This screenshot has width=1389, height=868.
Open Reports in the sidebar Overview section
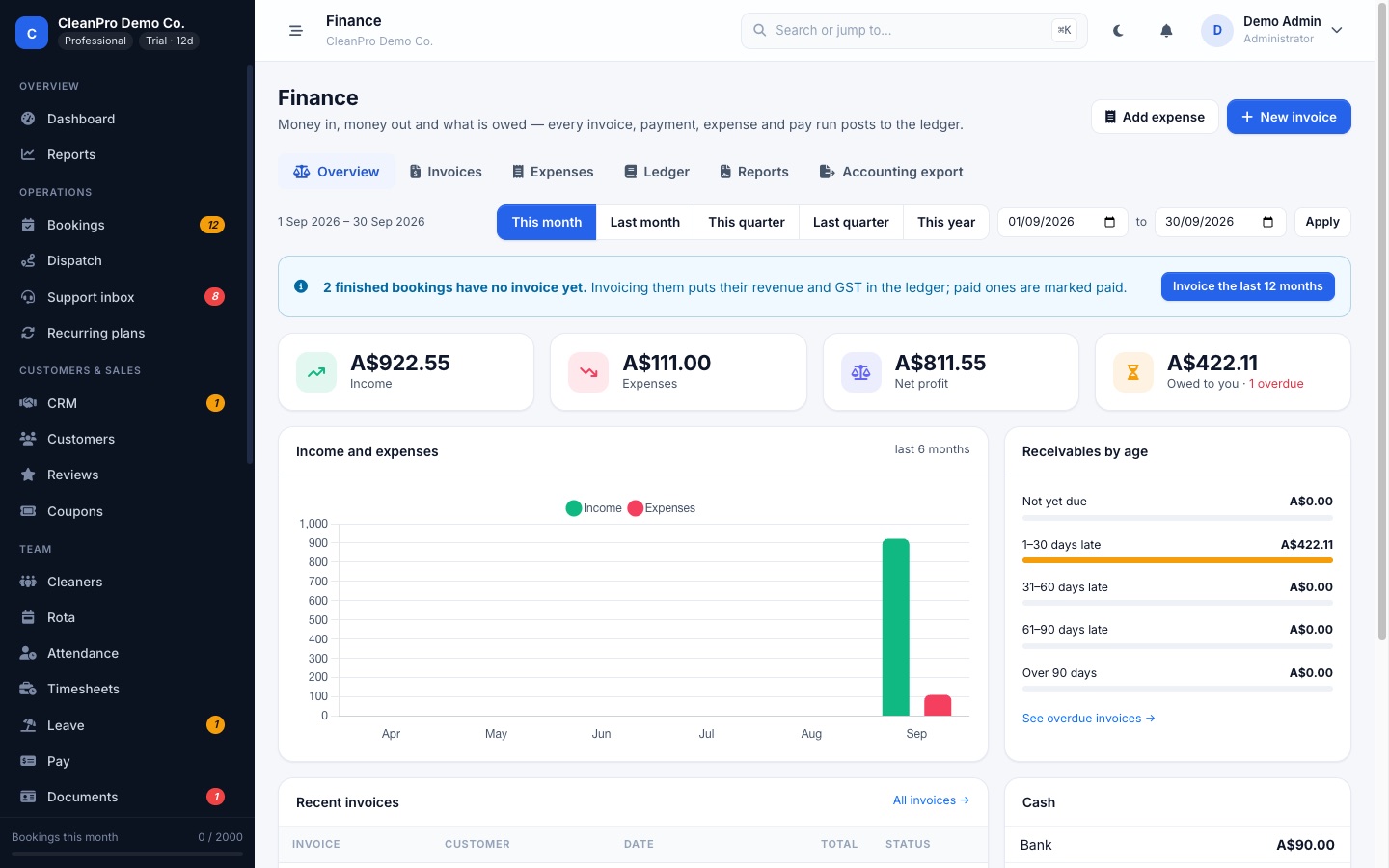[123, 154]
